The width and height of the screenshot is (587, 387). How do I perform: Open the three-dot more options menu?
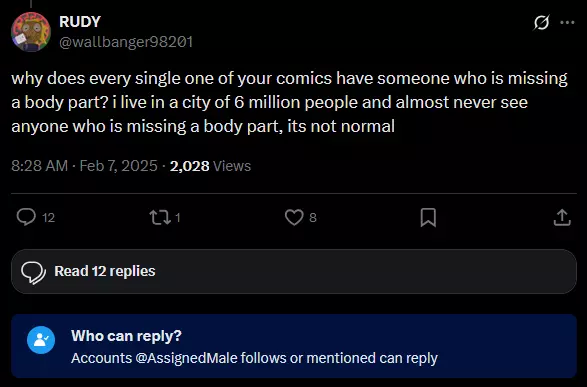tap(567, 22)
